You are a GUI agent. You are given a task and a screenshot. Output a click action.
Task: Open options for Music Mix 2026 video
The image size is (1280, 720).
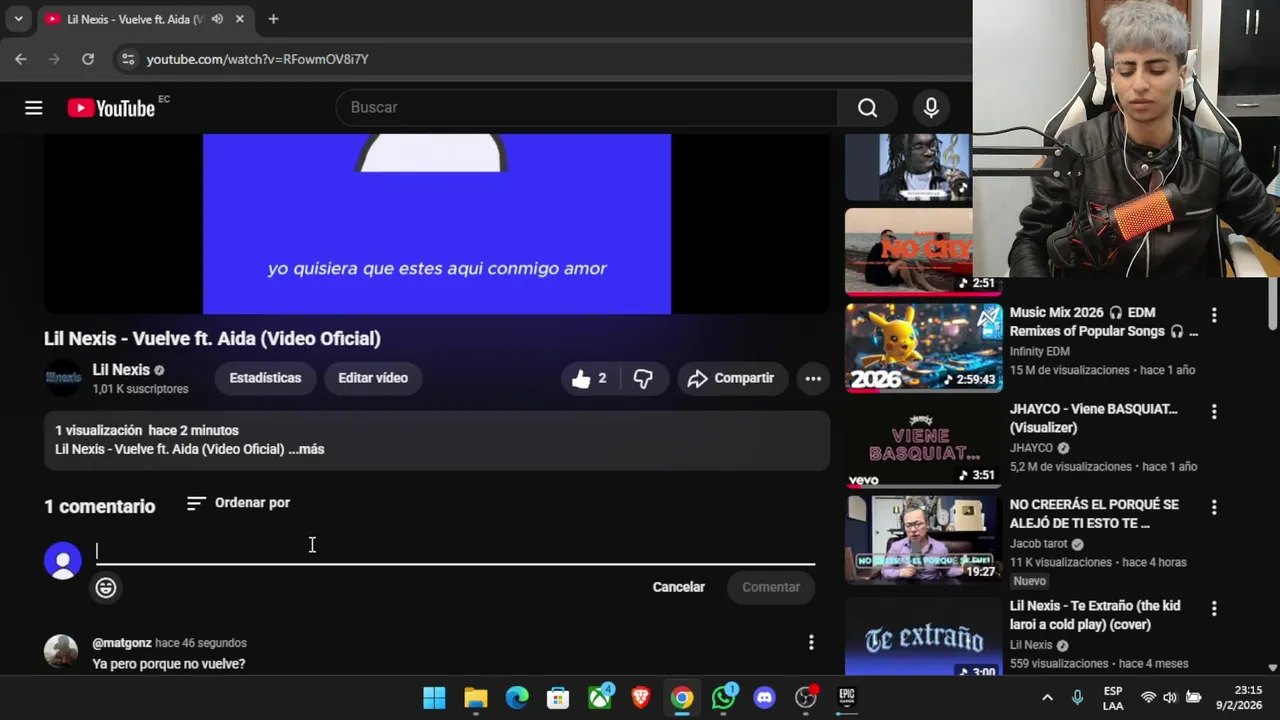tap(1214, 315)
